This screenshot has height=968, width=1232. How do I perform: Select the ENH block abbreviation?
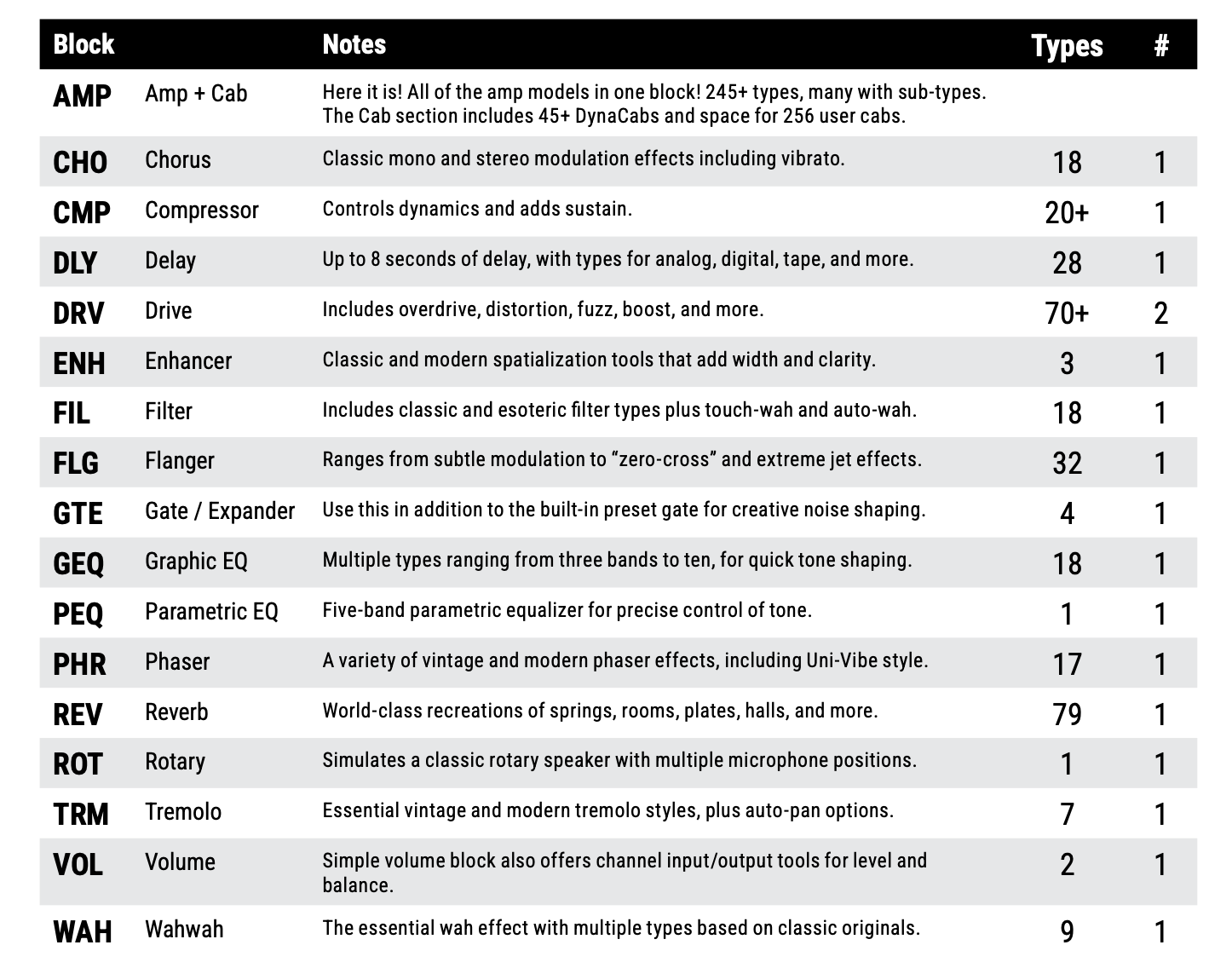(79, 363)
